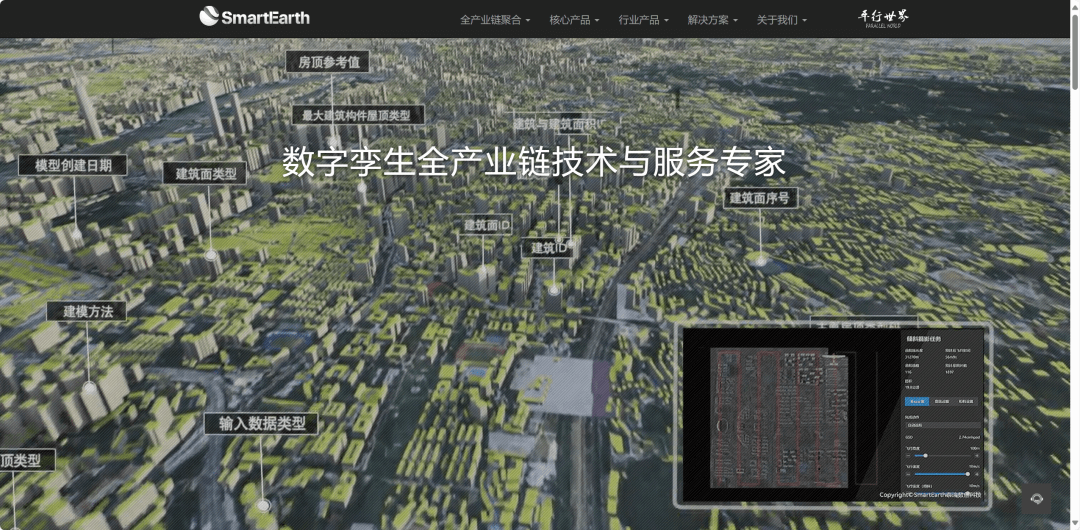Image resolution: width=1080 pixels, height=530 pixels.
Task: Open the 关于我们 navigation menu
Action: (x=781, y=20)
